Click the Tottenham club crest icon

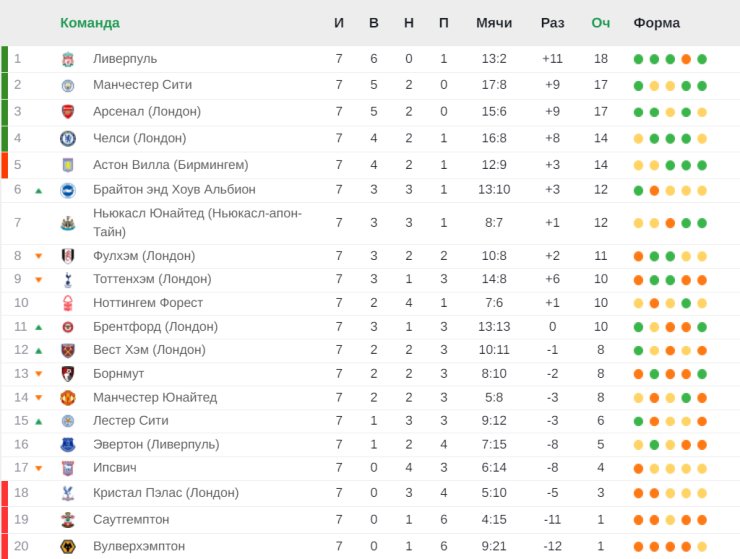(x=68, y=279)
